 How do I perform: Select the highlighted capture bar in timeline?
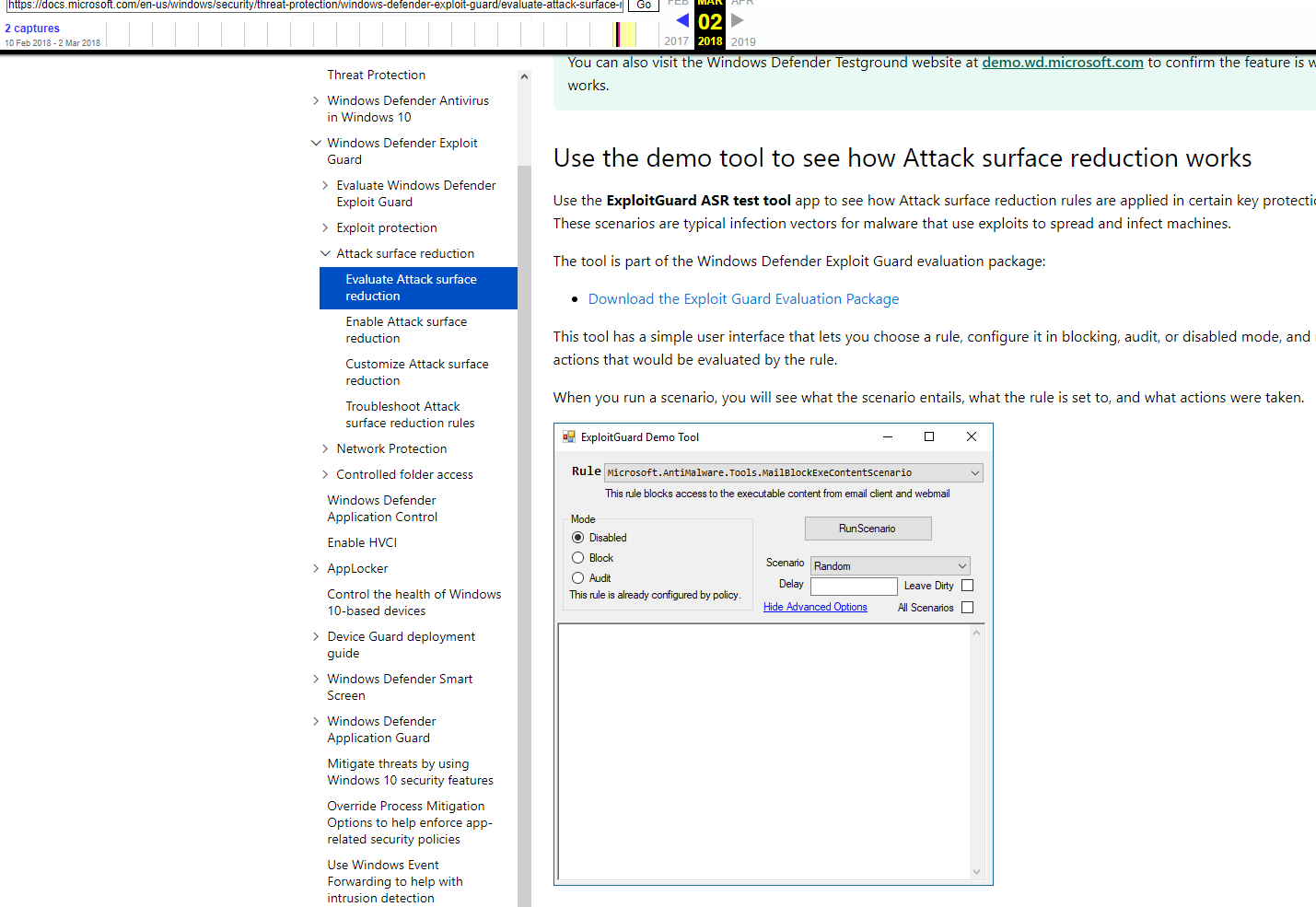point(625,34)
